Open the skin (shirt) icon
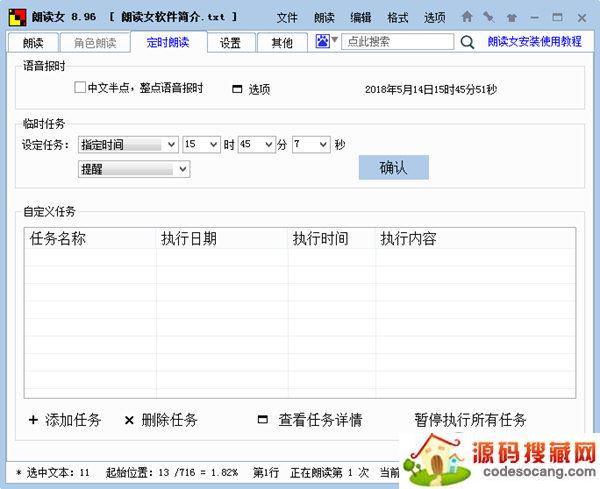The image size is (600, 489). pos(512,17)
